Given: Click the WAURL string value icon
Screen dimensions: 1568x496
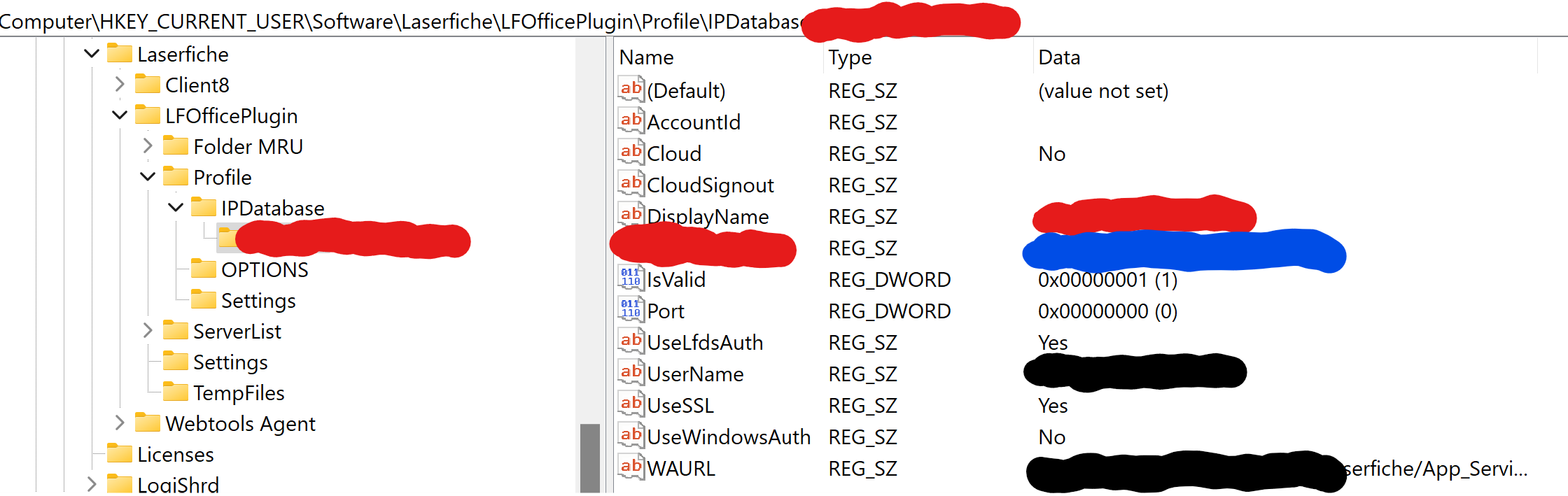Looking at the screenshot, I should tap(631, 467).
